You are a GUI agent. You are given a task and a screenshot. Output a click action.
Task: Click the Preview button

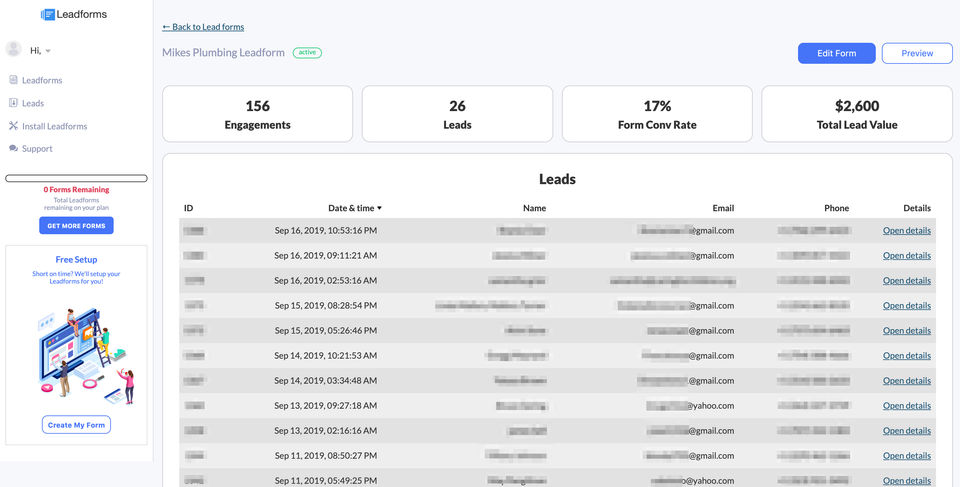916,53
